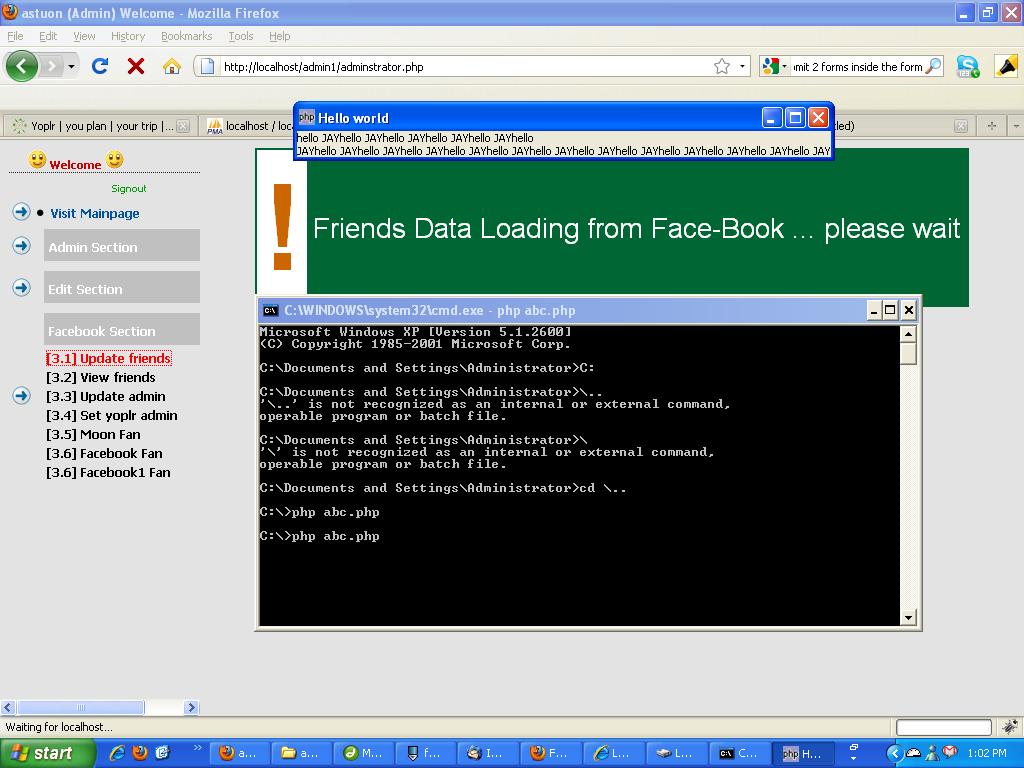This screenshot has width=1024, height=768.
Task: Open the Help menu
Action: coord(280,36)
